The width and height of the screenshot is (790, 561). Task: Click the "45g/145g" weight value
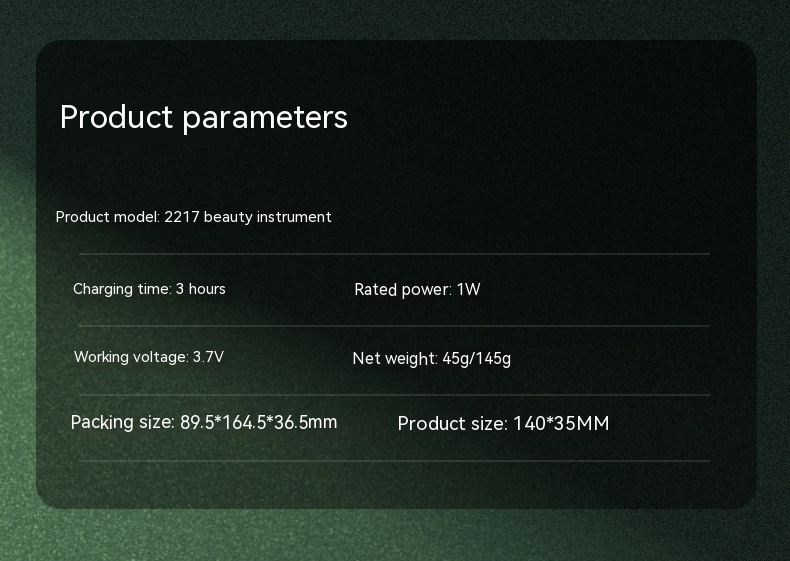477,358
